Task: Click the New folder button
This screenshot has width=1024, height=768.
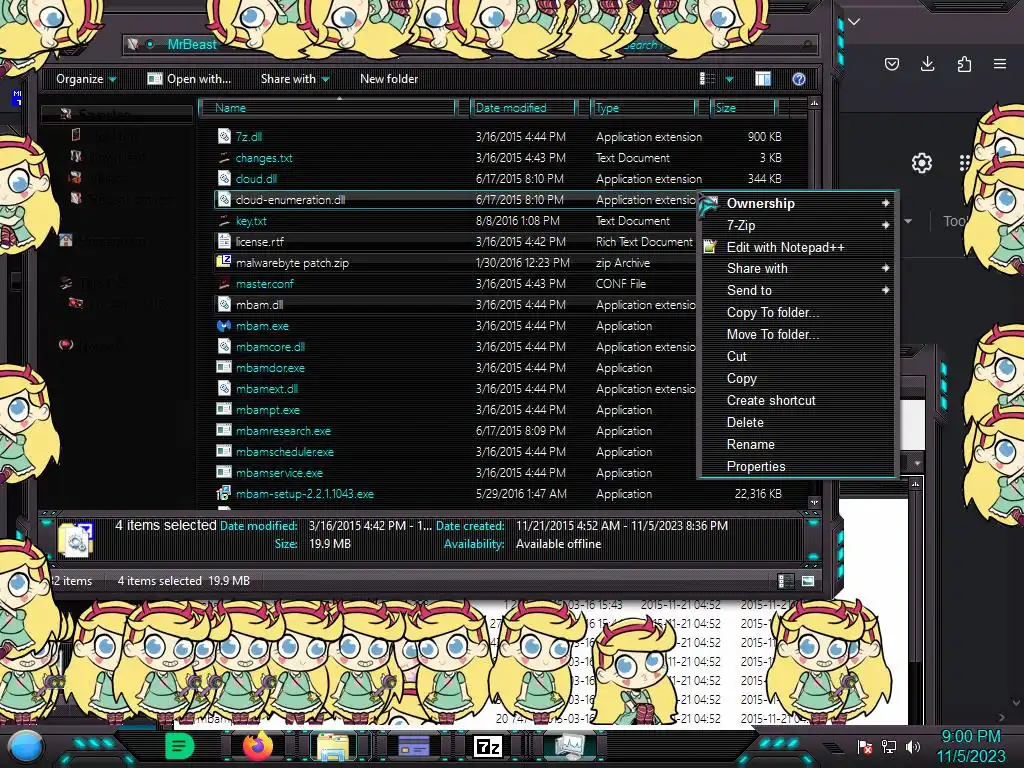Action: pos(389,79)
